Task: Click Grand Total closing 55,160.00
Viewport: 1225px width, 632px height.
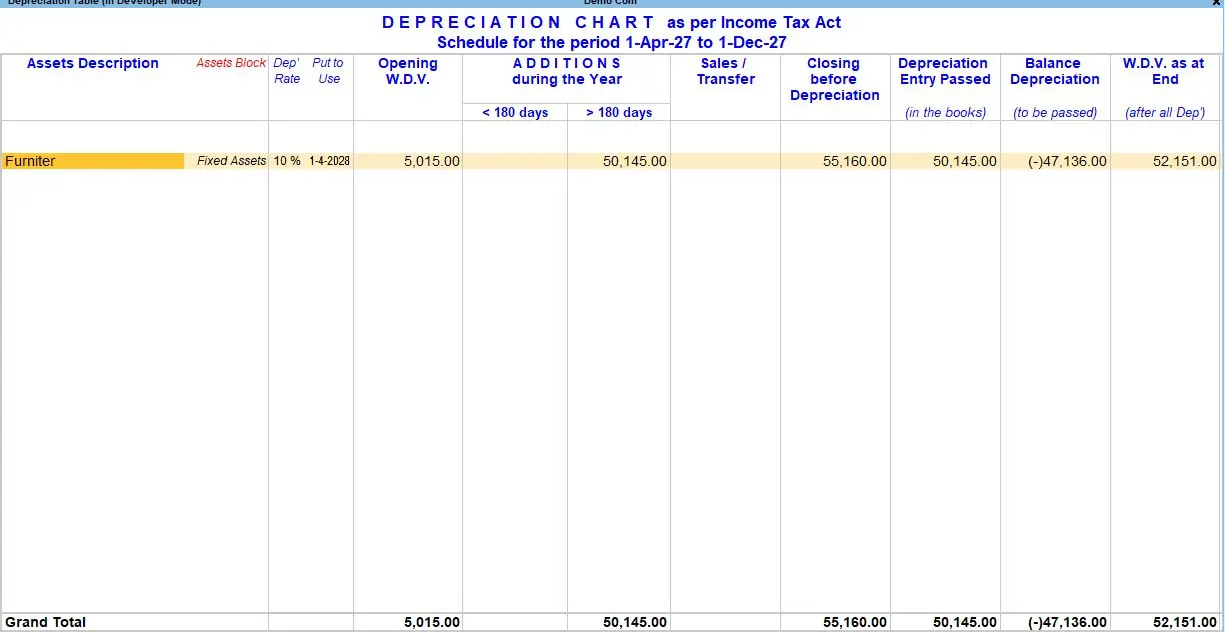Action: [x=854, y=622]
